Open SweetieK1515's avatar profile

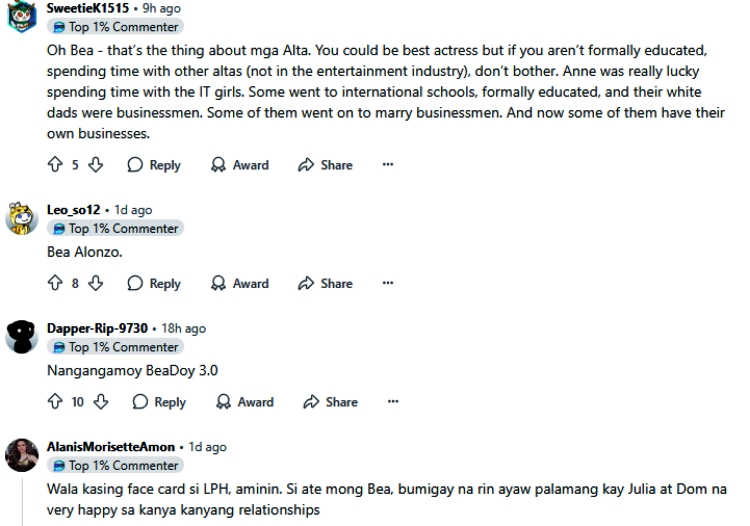coord(22,17)
